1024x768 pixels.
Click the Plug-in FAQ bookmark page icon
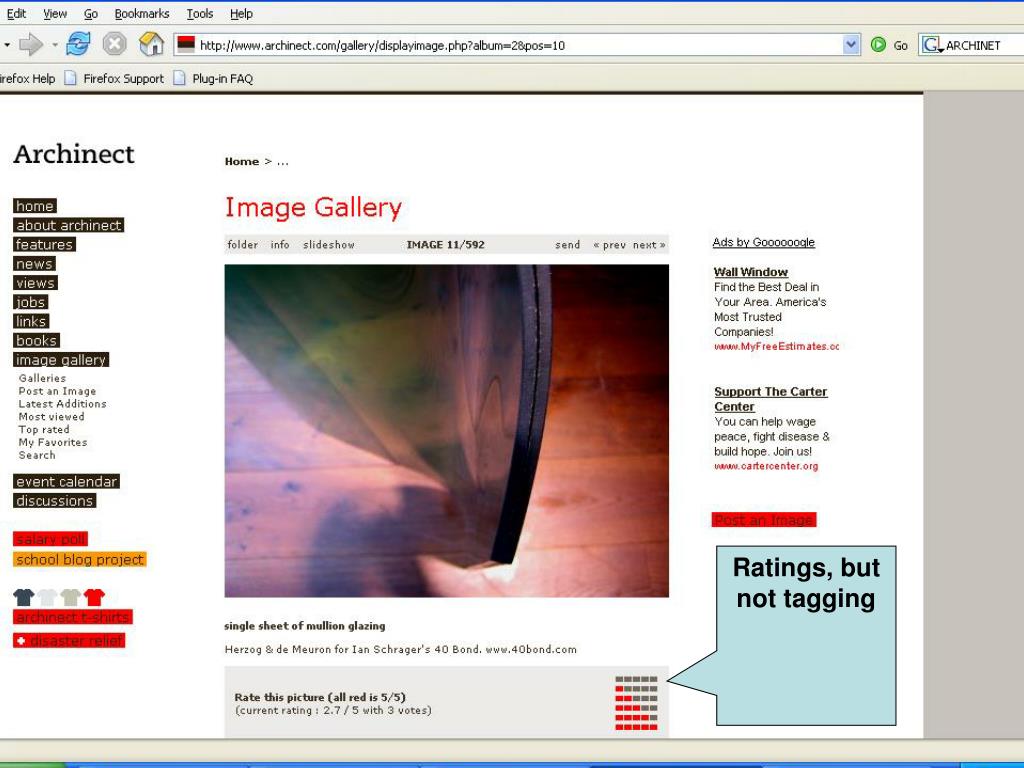180,78
